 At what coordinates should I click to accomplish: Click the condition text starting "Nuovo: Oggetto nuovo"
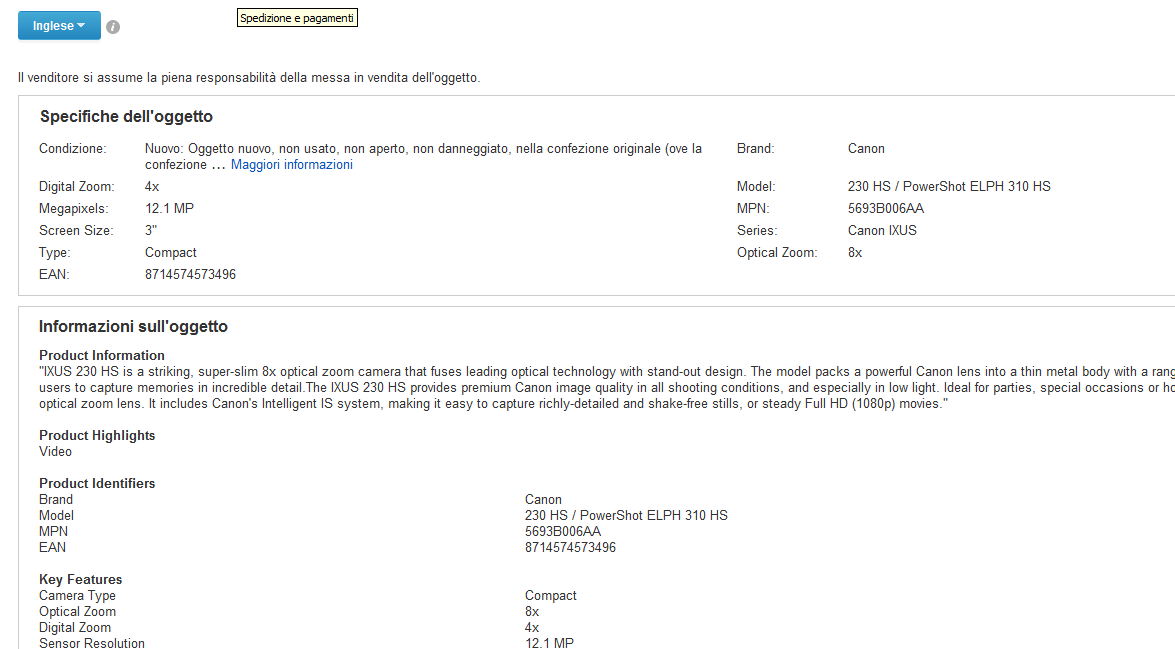423,157
